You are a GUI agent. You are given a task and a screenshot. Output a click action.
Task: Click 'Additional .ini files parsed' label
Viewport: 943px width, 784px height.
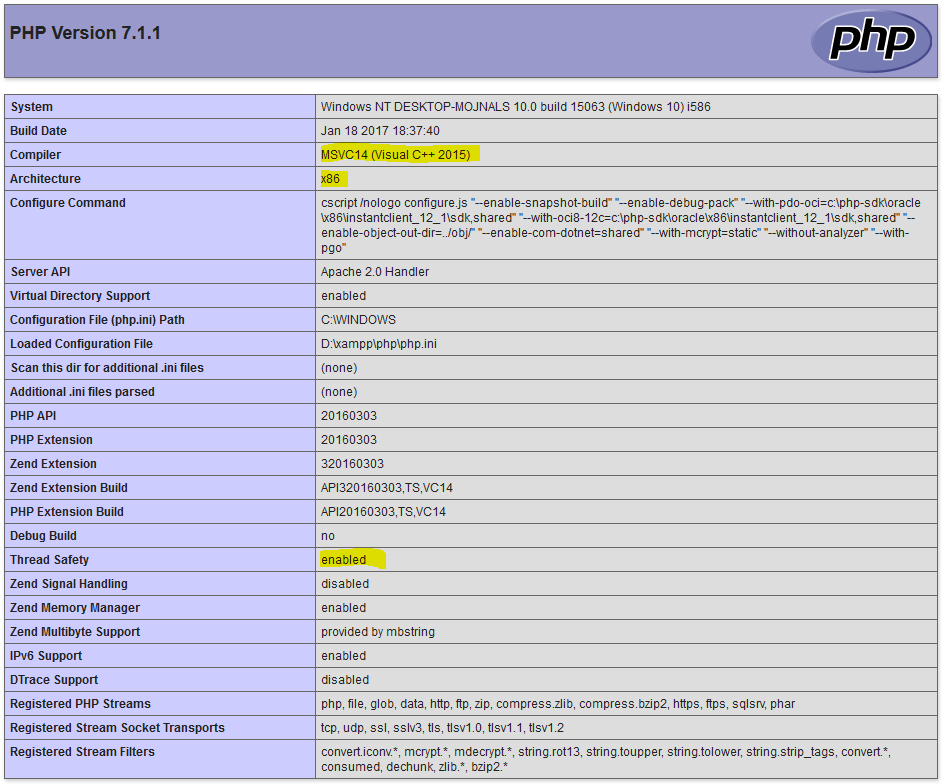click(82, 392)
